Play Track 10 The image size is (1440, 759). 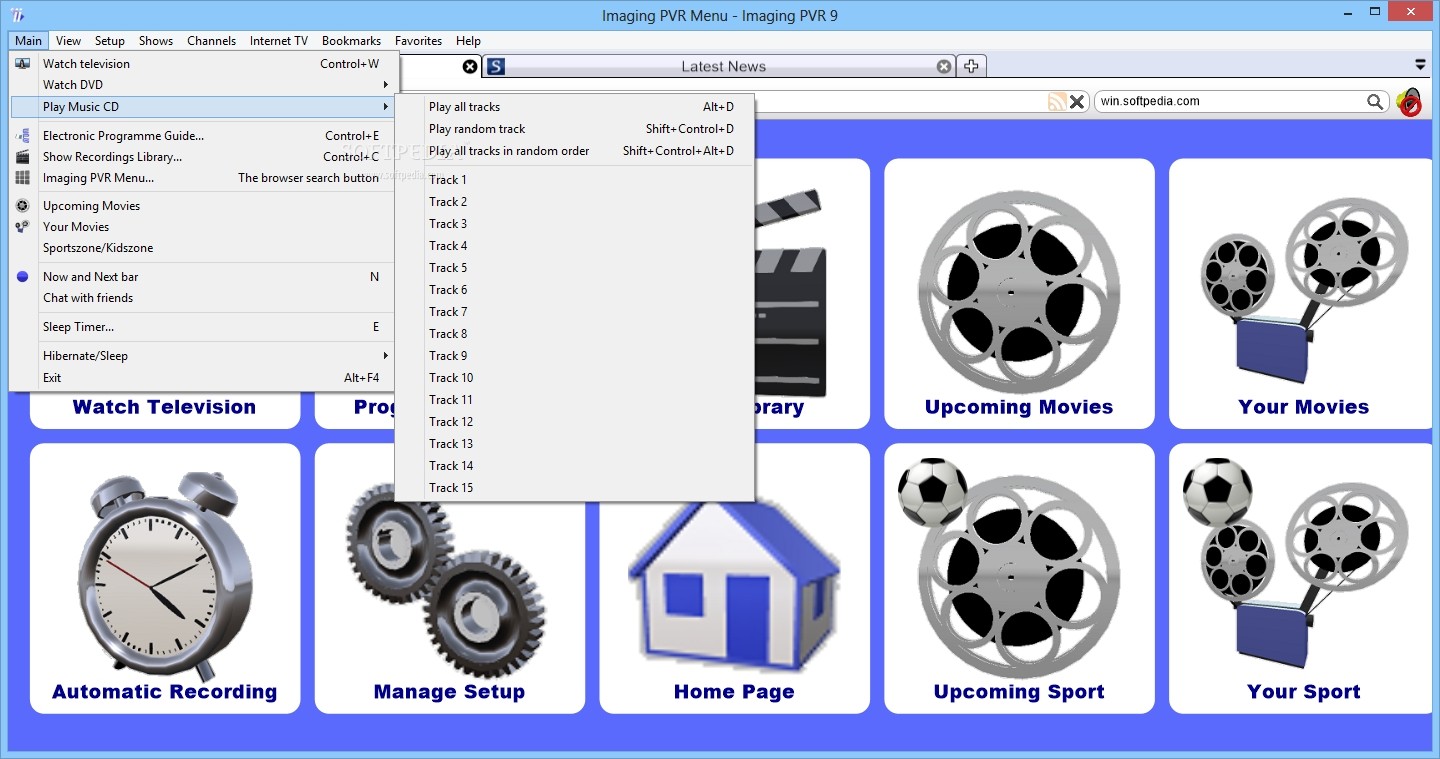(574, 378)
